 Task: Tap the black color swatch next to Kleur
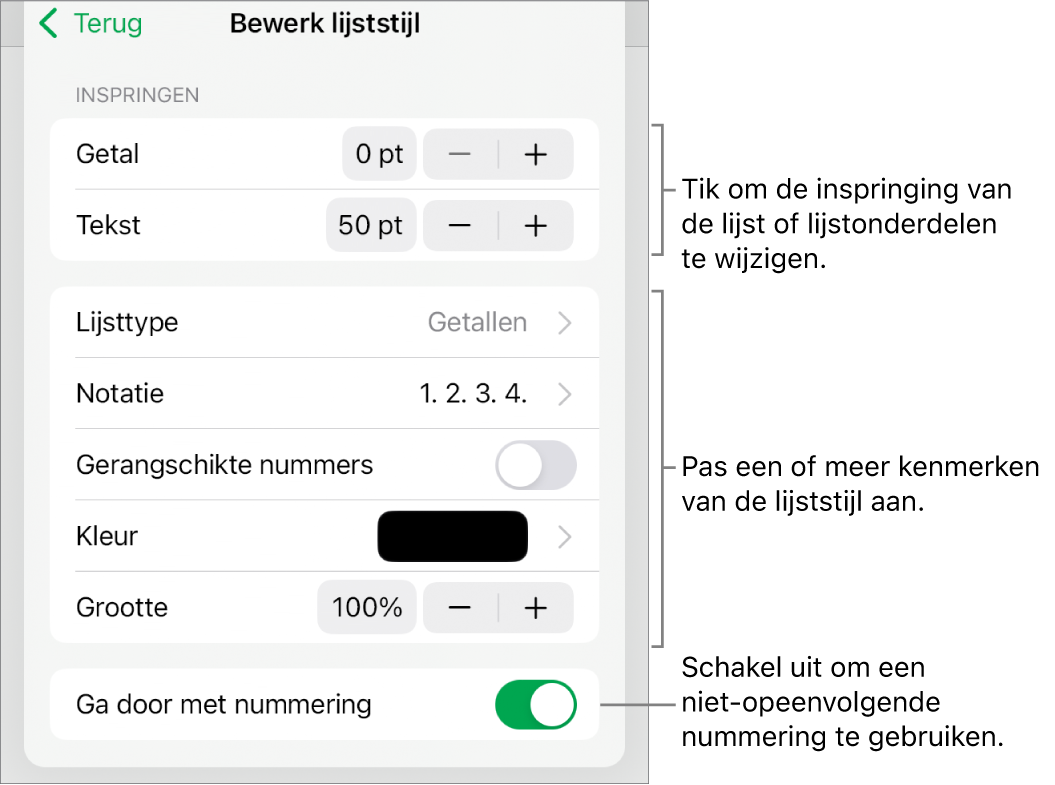452,536
